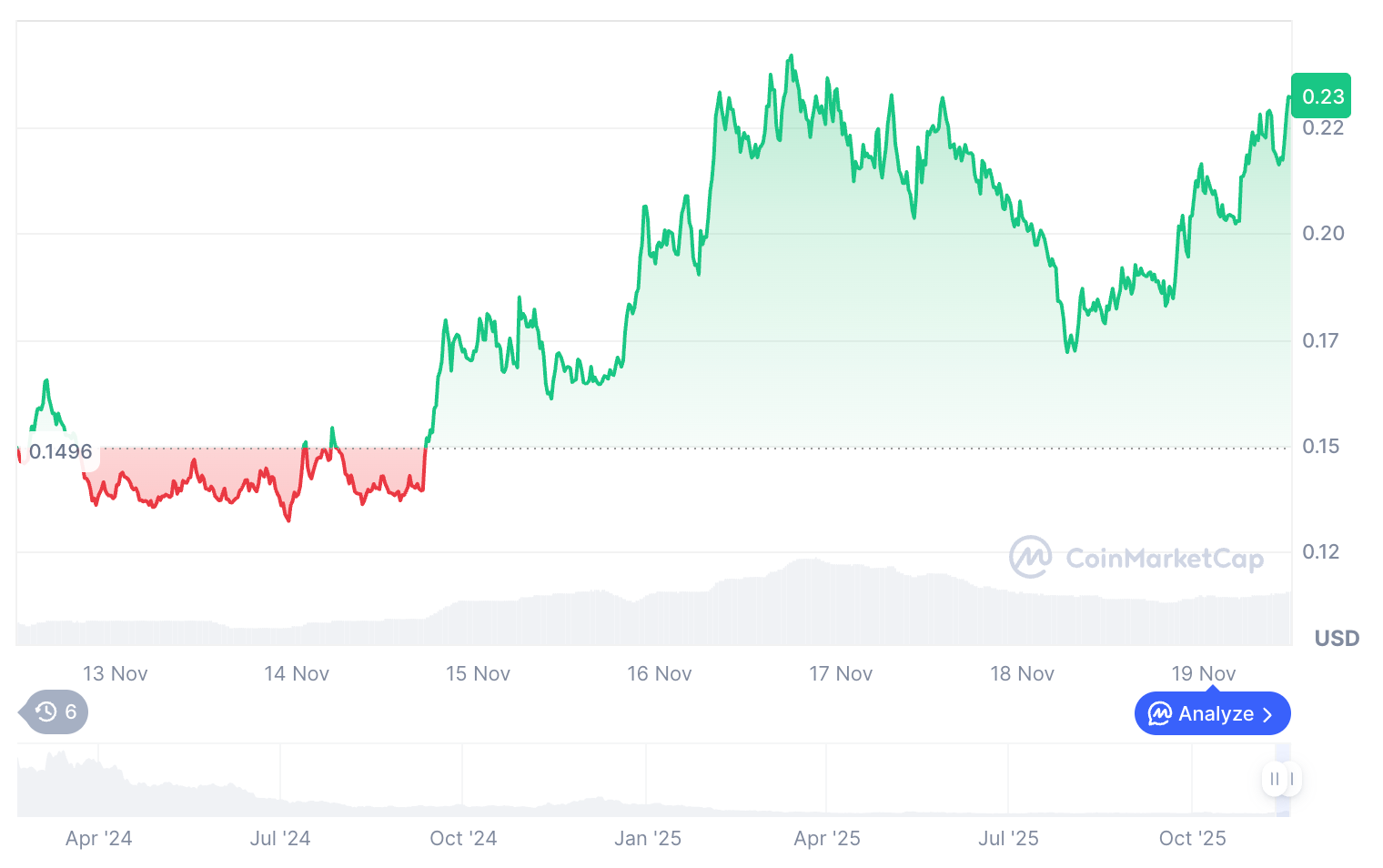The image size is (1383, 868).
Task: Select the Apr '24 point on the navigator
Action: 98,838
